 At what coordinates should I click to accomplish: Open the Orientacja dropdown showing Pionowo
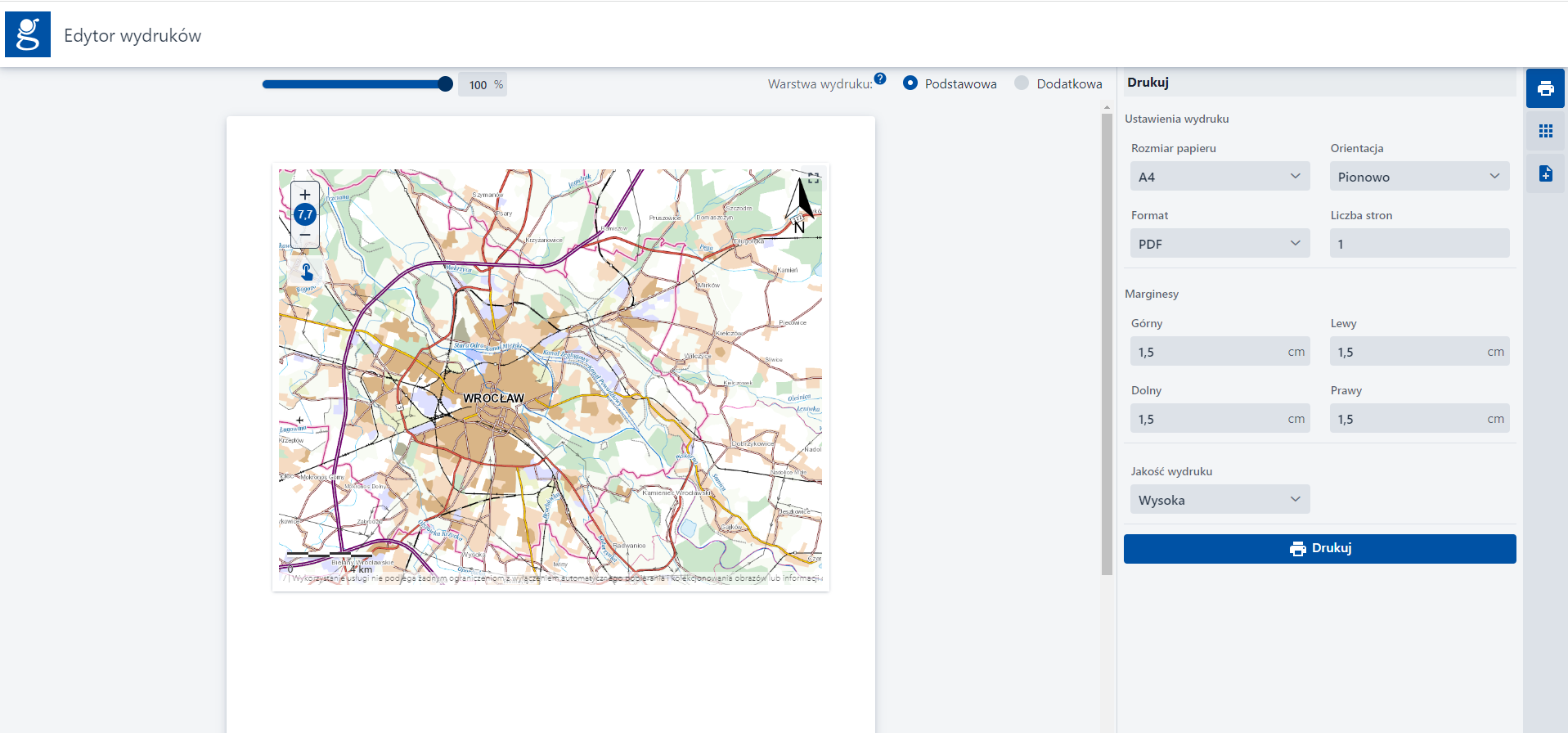[x=1419, y=177]
